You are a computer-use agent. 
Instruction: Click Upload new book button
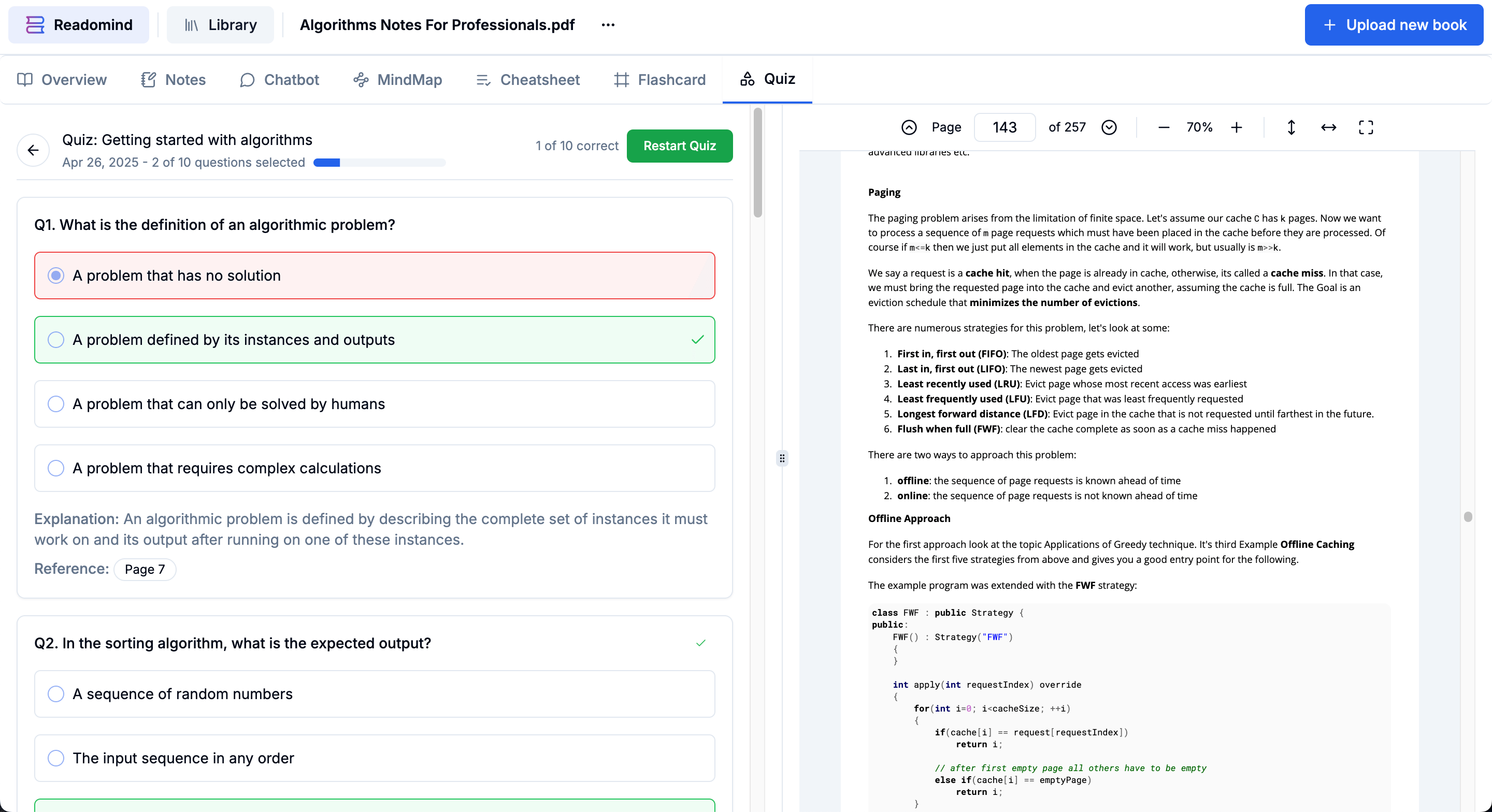(x=1394, y=25)
